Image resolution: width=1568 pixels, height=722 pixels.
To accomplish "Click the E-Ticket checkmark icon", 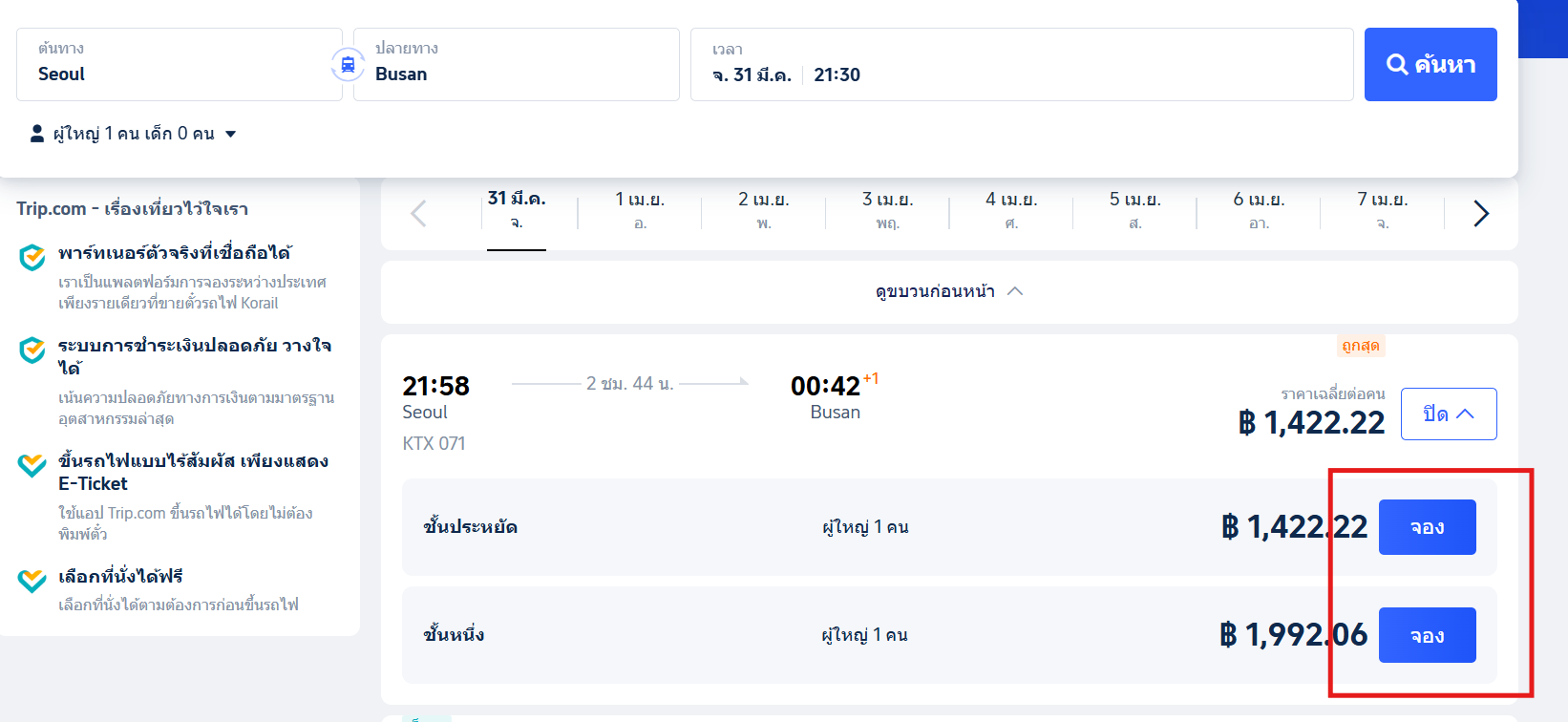I will (32, 465).
